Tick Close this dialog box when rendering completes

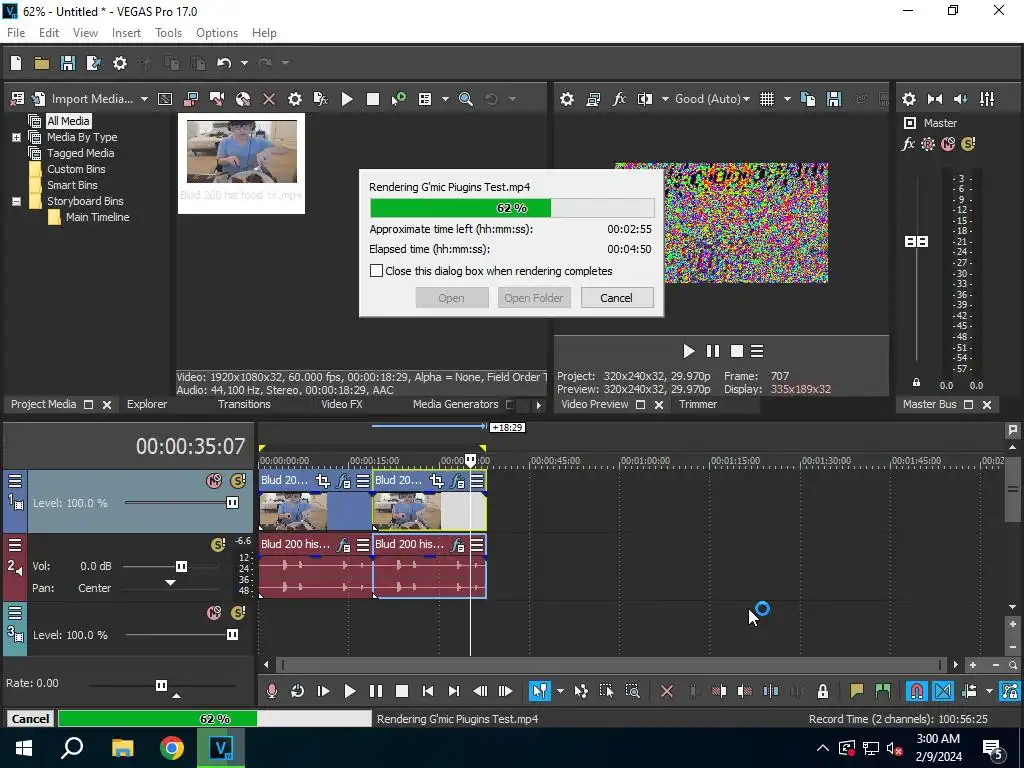(x=376, y=270)
